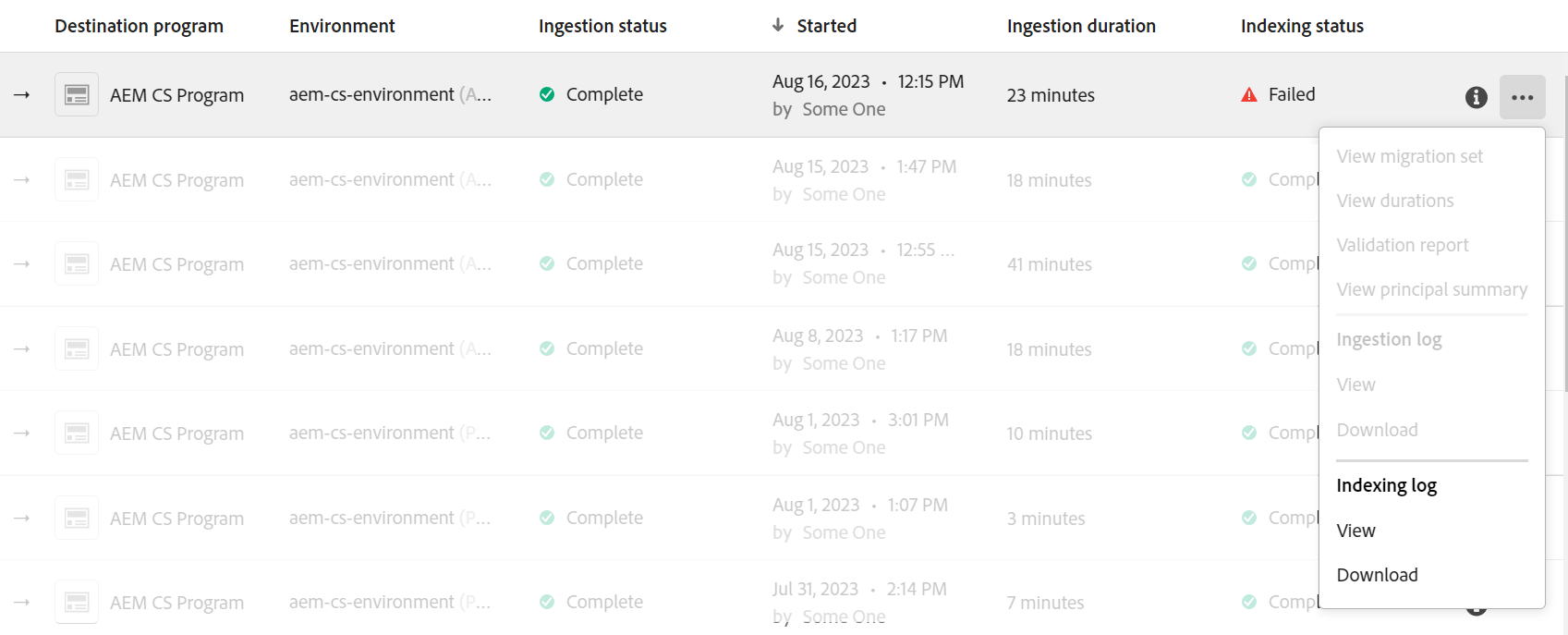
Task: Click the vertical scrollbar on the right edge
Action: pos(1562,231)
